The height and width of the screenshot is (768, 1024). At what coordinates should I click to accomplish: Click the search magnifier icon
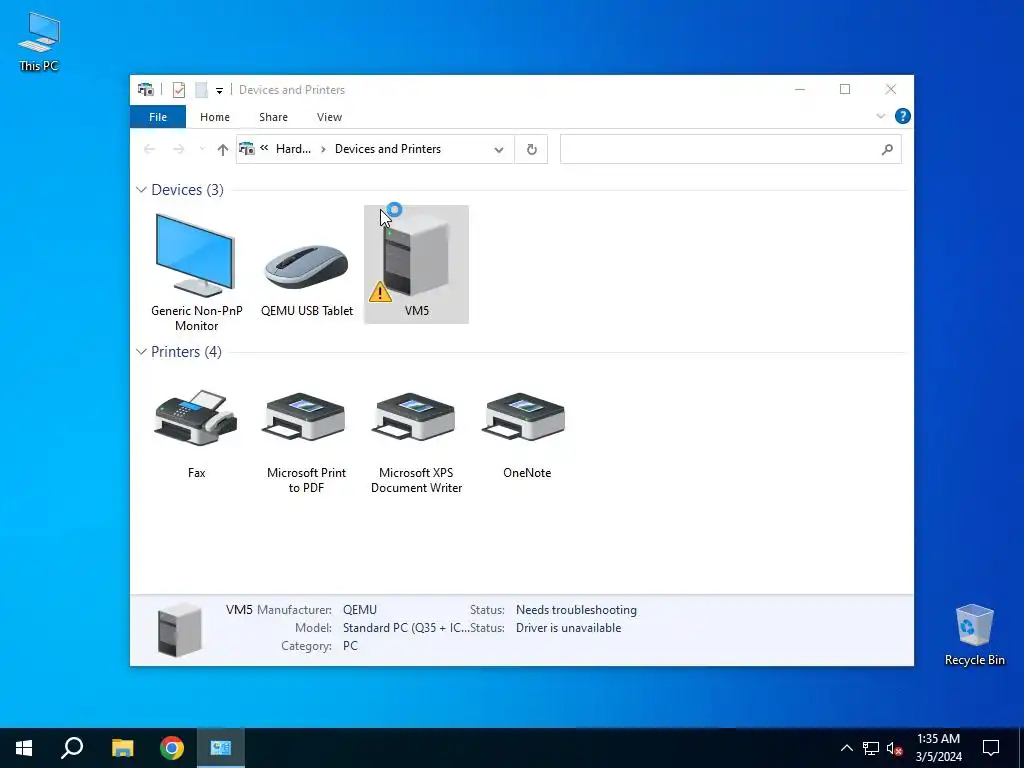[887, 150]
